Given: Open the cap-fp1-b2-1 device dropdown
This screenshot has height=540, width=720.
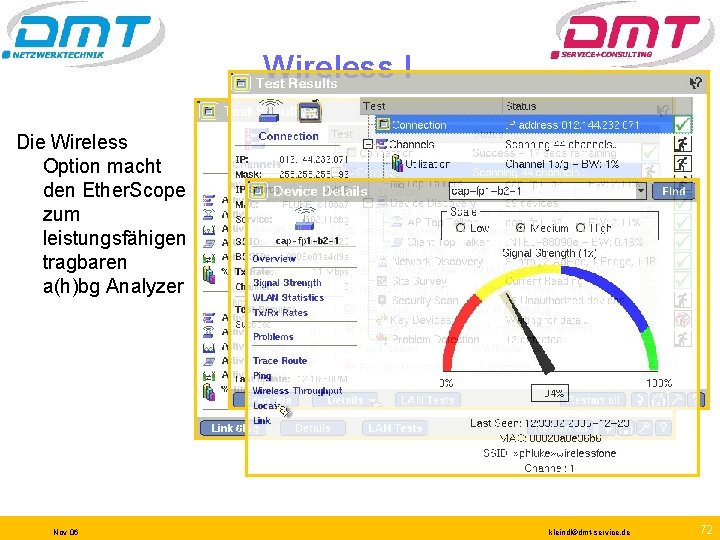Looking at the screenshot, I should point(641,191).
